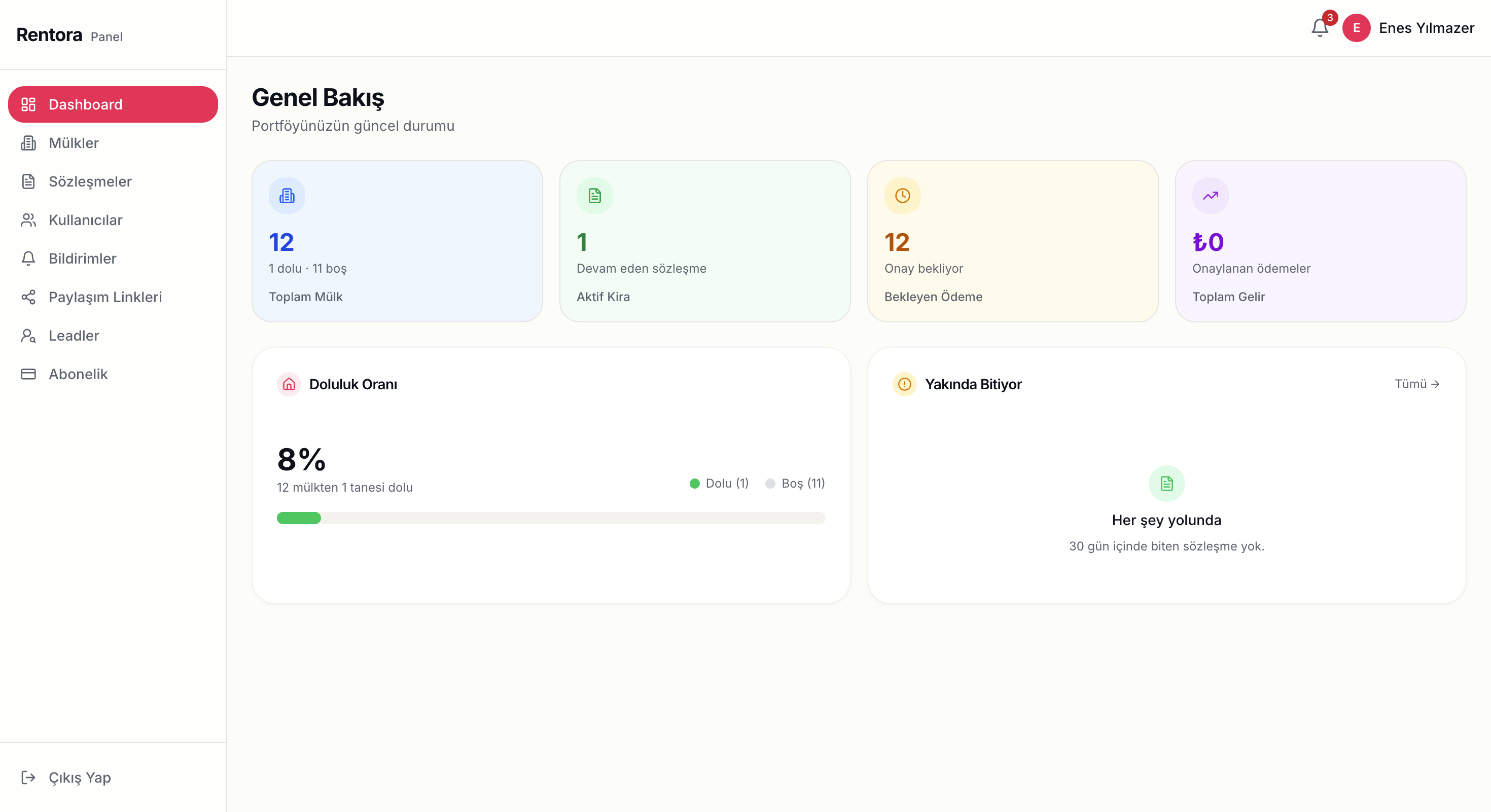Open Abonelik via the card icon
The width and height of the screenshot is (1491, 812).
29,374
